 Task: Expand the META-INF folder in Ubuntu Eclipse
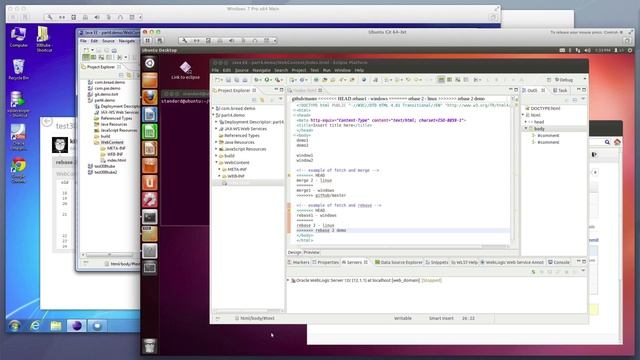click(x=220, y=169)
